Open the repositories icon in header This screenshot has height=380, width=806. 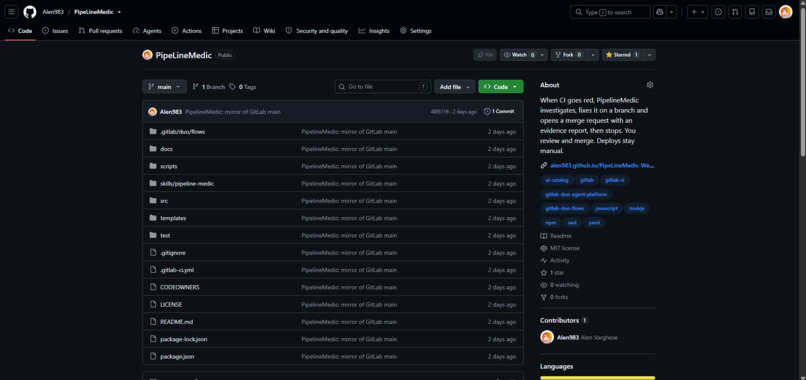coord(752,12)
